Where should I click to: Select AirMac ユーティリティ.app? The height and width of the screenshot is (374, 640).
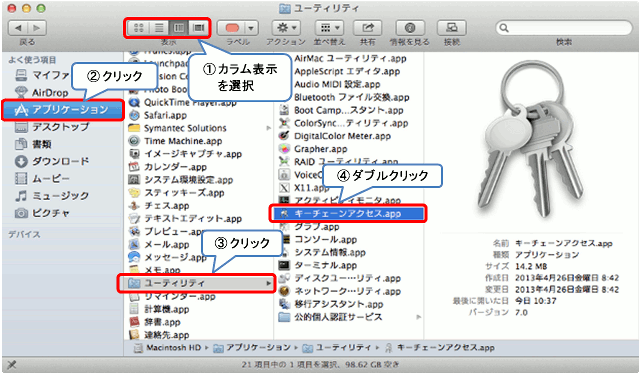click(x=350, y=58)
